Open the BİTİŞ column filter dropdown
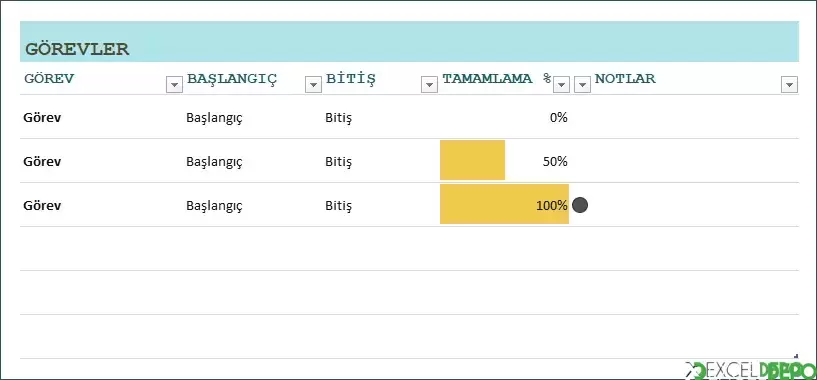Viewport: 817px width, 380px height. click(x=429, y=84)
